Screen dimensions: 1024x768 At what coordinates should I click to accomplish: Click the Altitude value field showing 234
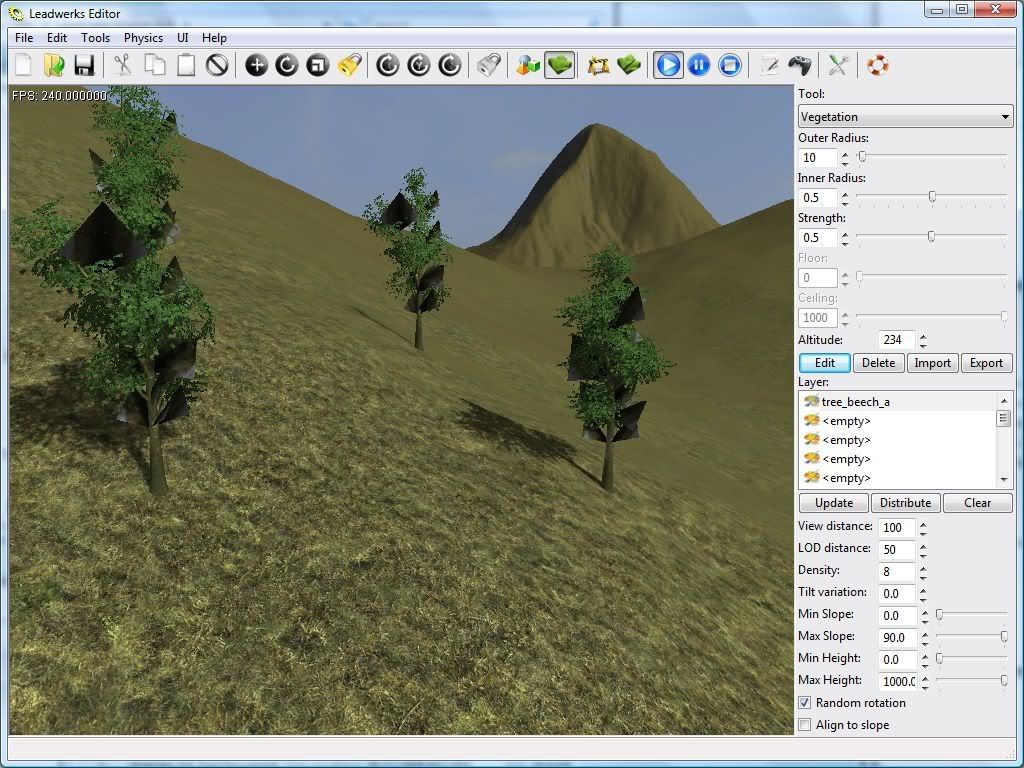coord(897,340)
